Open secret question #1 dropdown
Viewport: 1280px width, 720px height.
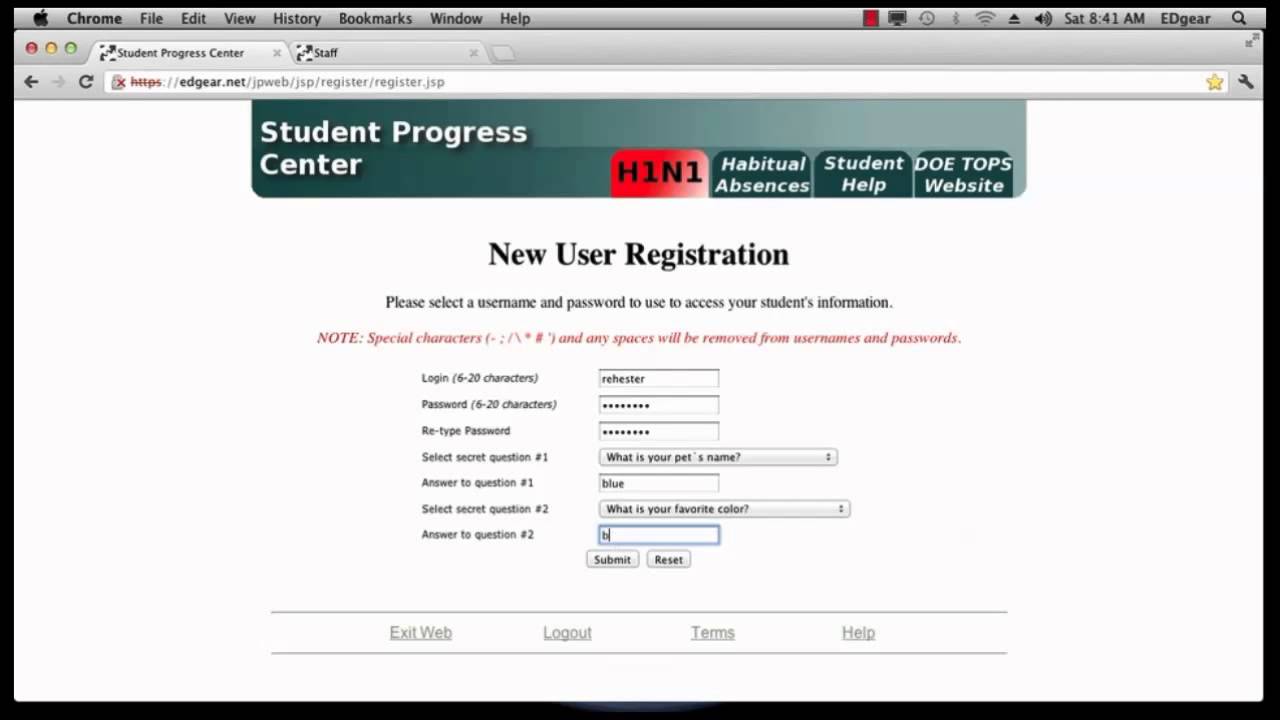(x=718, y=457)
